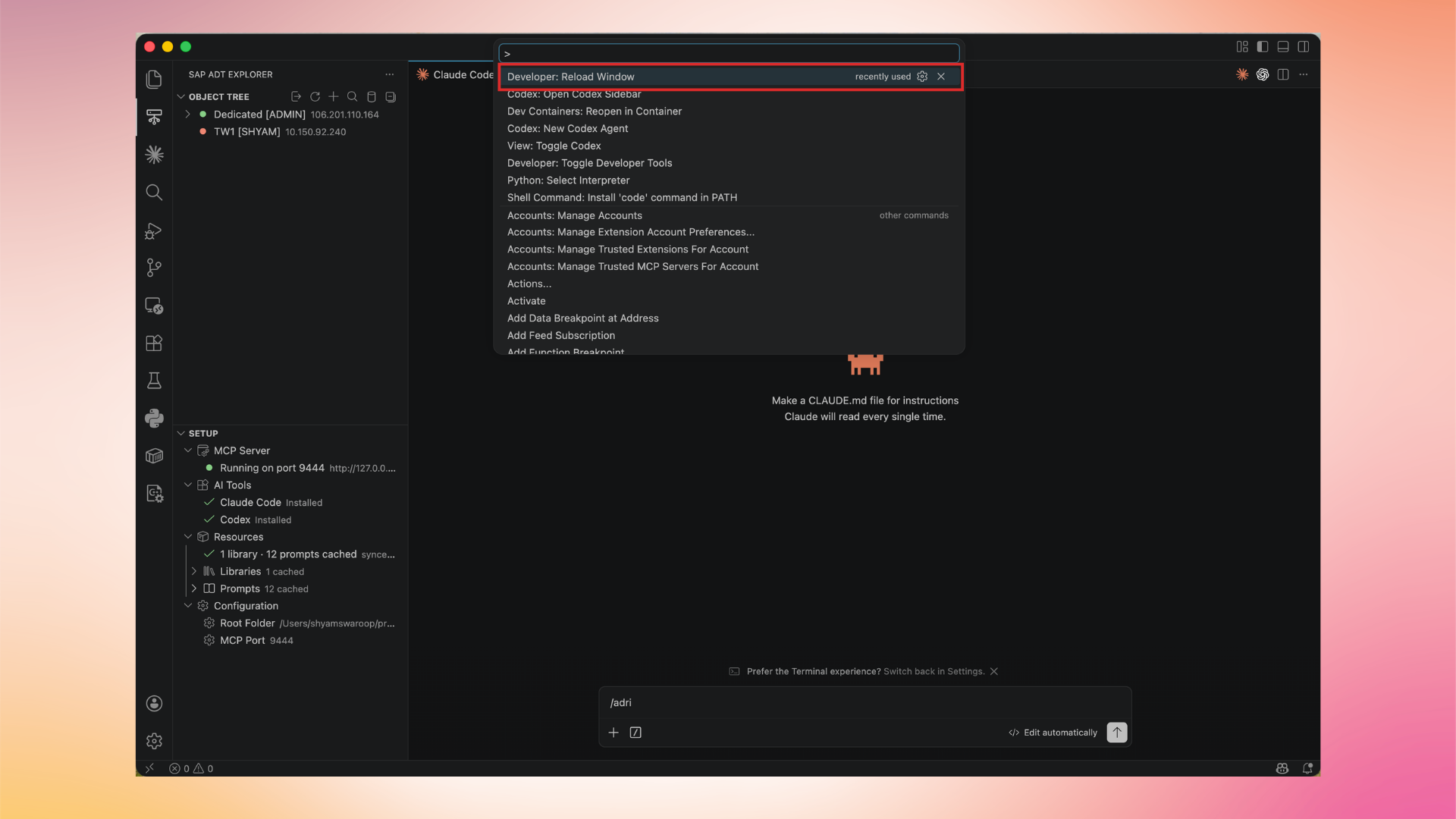Select the Claude Code starburst icon in activity bar
This screenshot has height=819, width=1456.
point(154,155)
